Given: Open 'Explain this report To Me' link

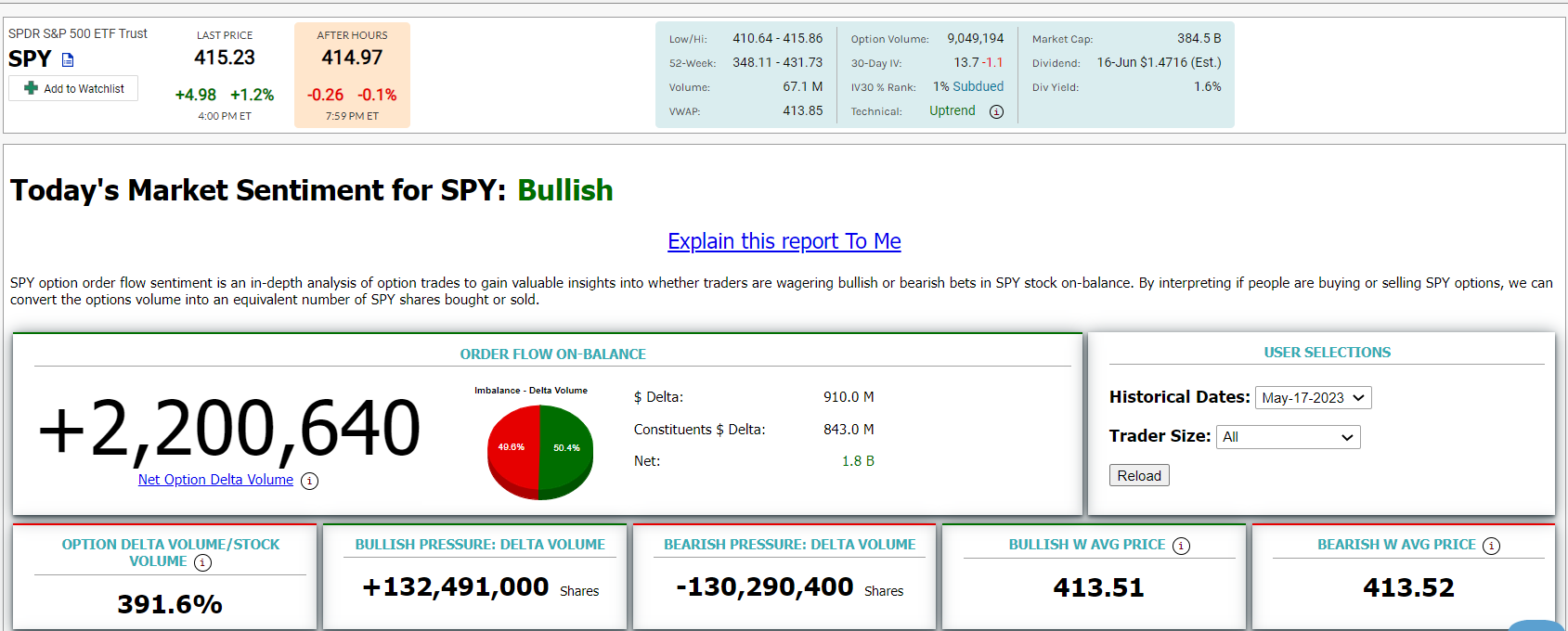Looking at the screenshot, I should pyautogui.click(x=784, y=241).
